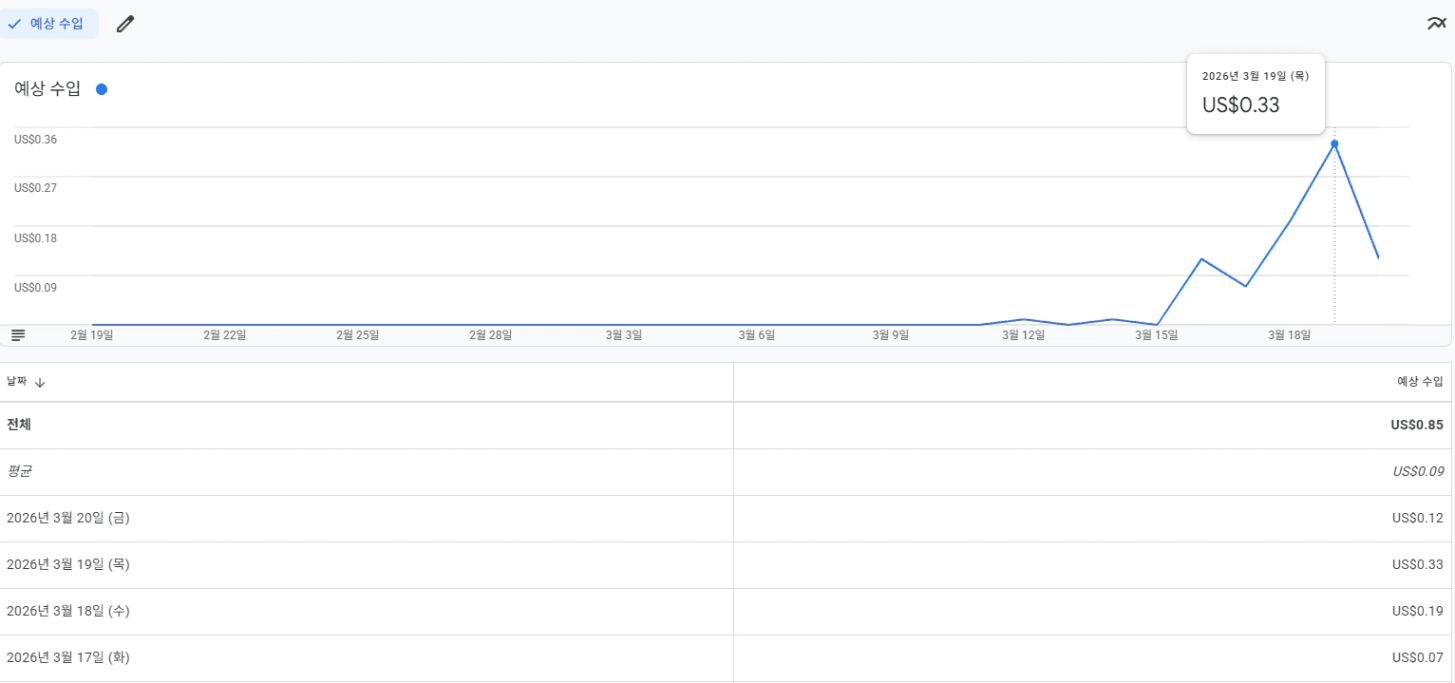
Task: Click the pencil edit metrics icon
Action: pos(125,24)
